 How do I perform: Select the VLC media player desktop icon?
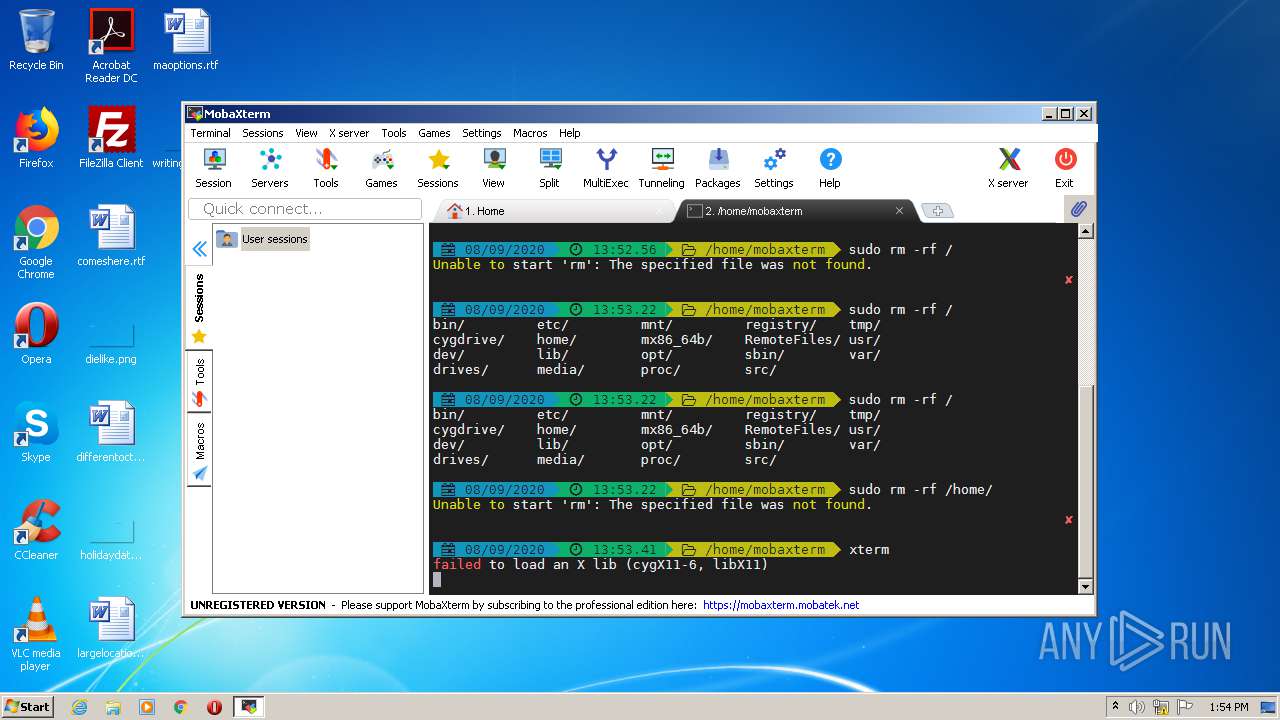tap(36, 634)
